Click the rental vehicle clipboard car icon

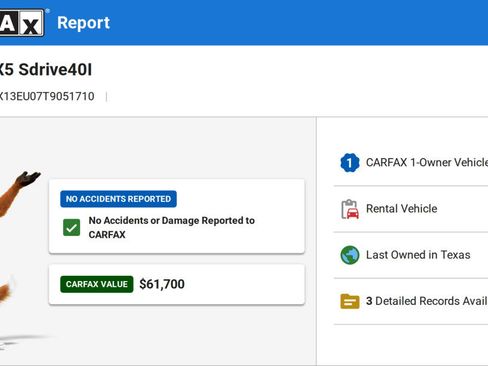[x=350, y=209]
